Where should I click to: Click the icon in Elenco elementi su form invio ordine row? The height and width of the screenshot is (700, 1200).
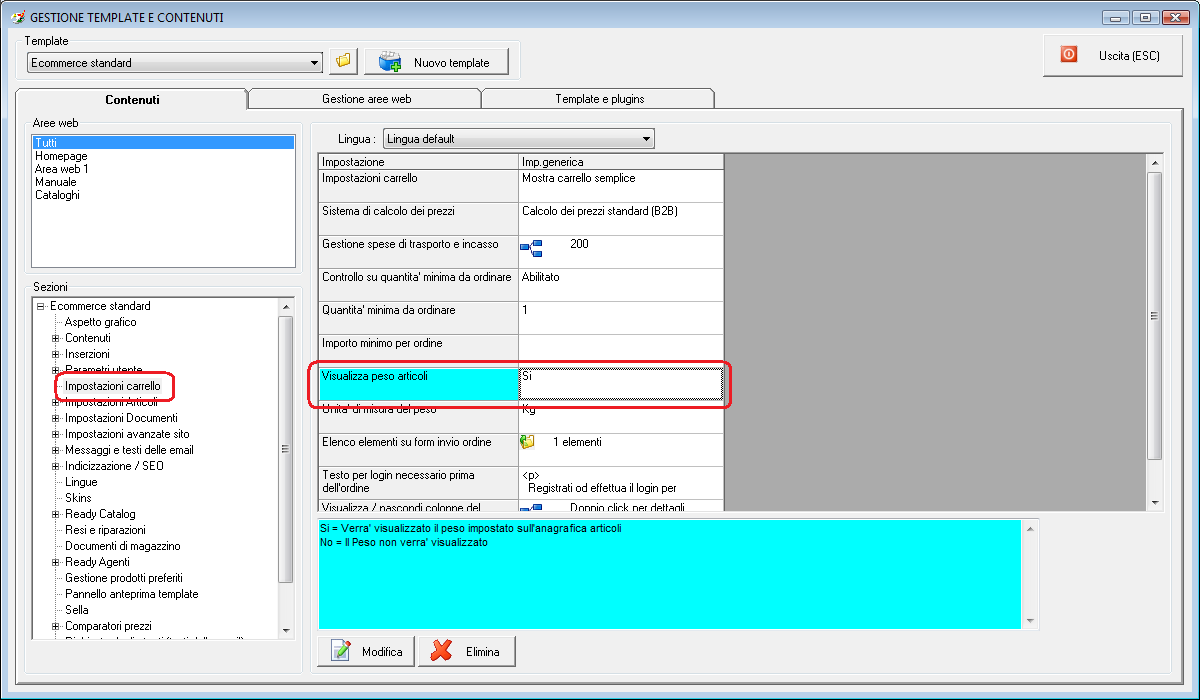pos(528,442)
